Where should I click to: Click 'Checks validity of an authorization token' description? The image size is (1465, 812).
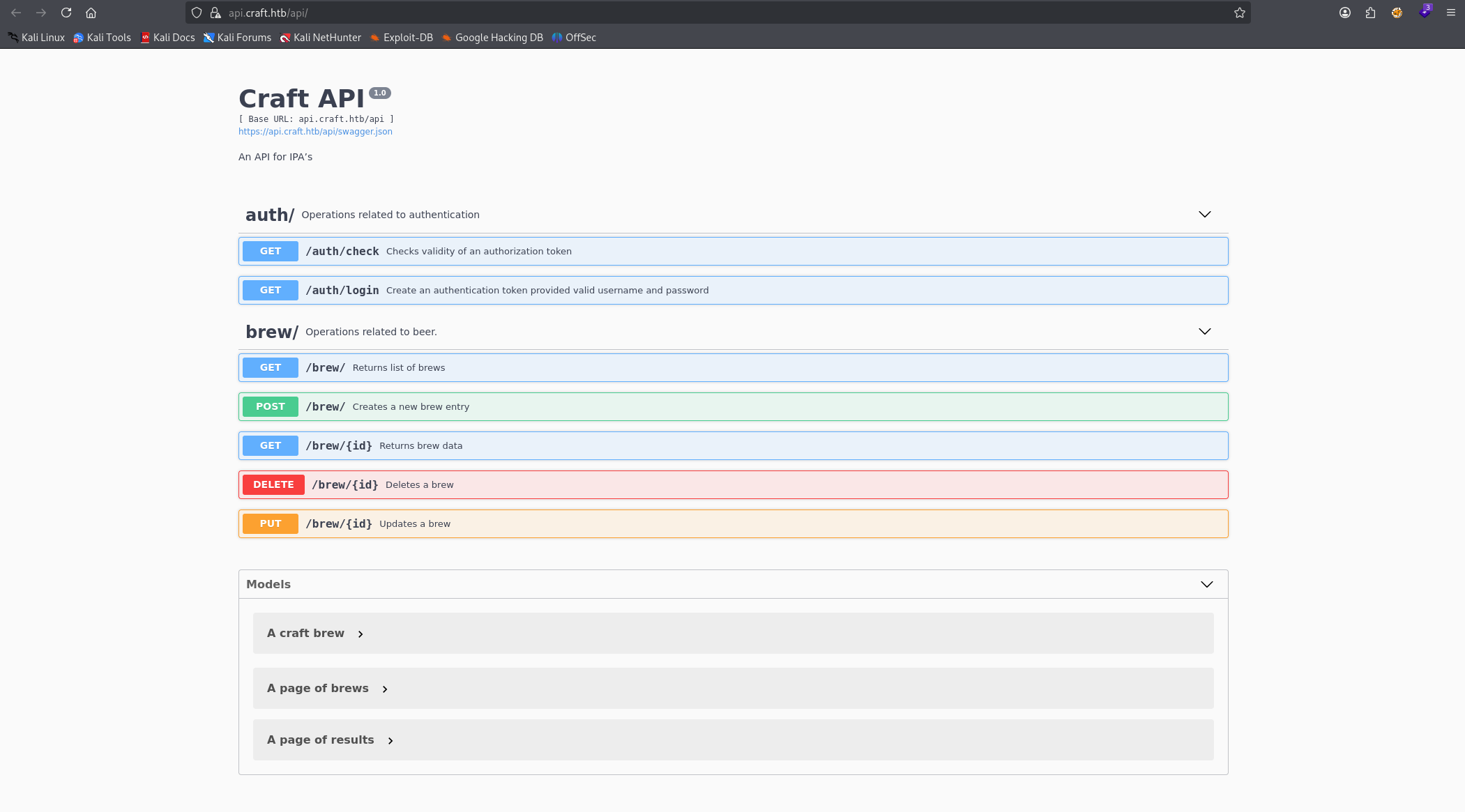point(479,251)
